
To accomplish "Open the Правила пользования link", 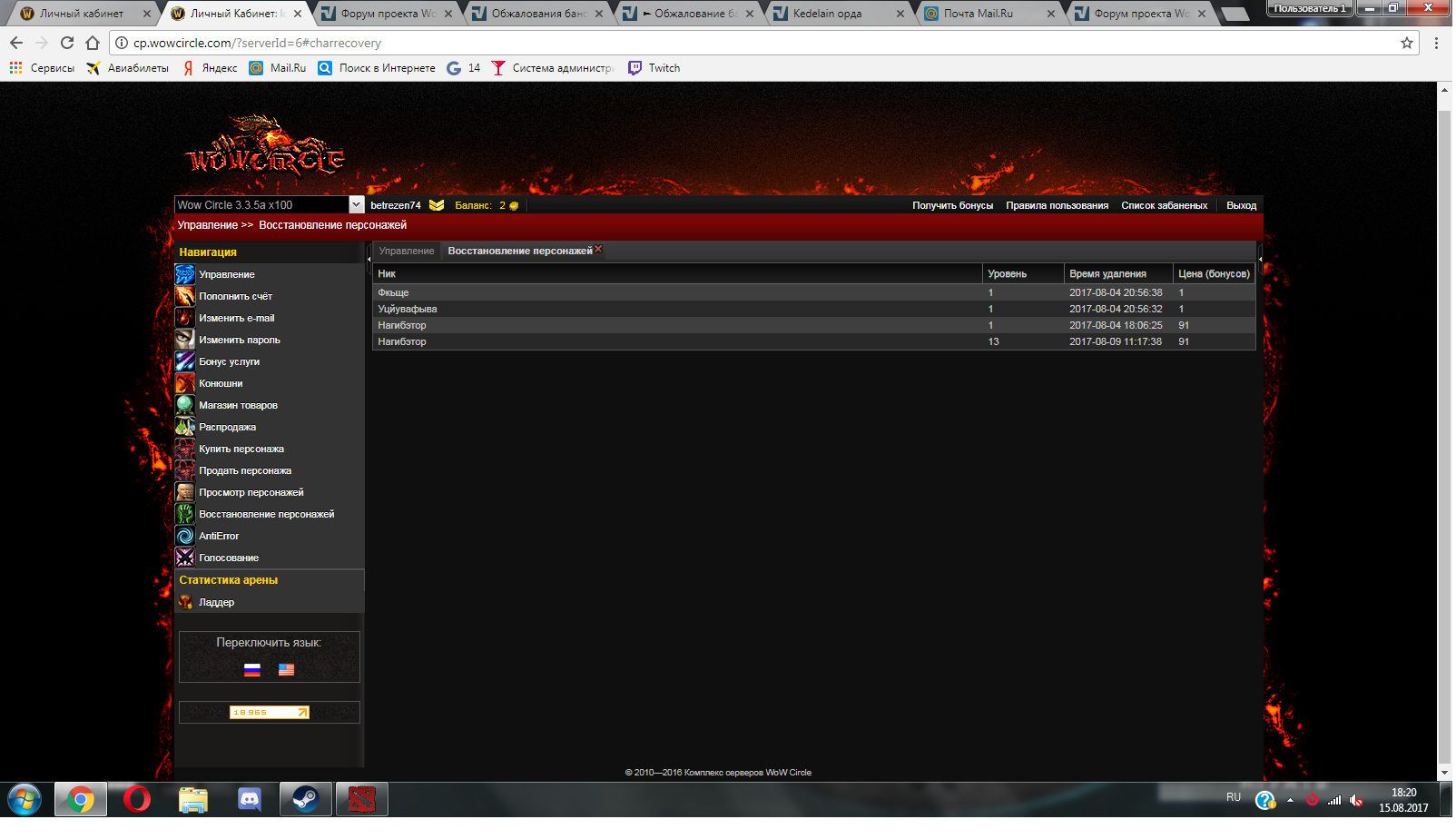I will [1058, 205].
